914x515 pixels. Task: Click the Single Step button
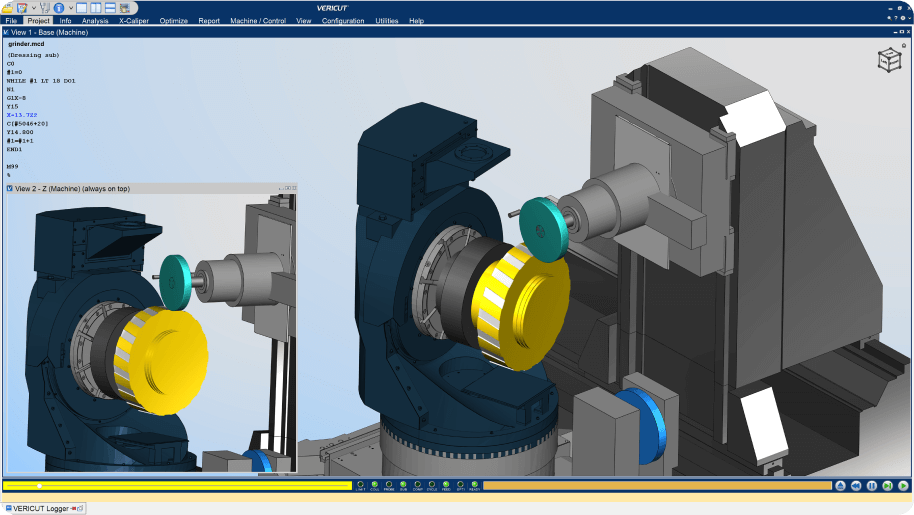click(x=887, y=486)
